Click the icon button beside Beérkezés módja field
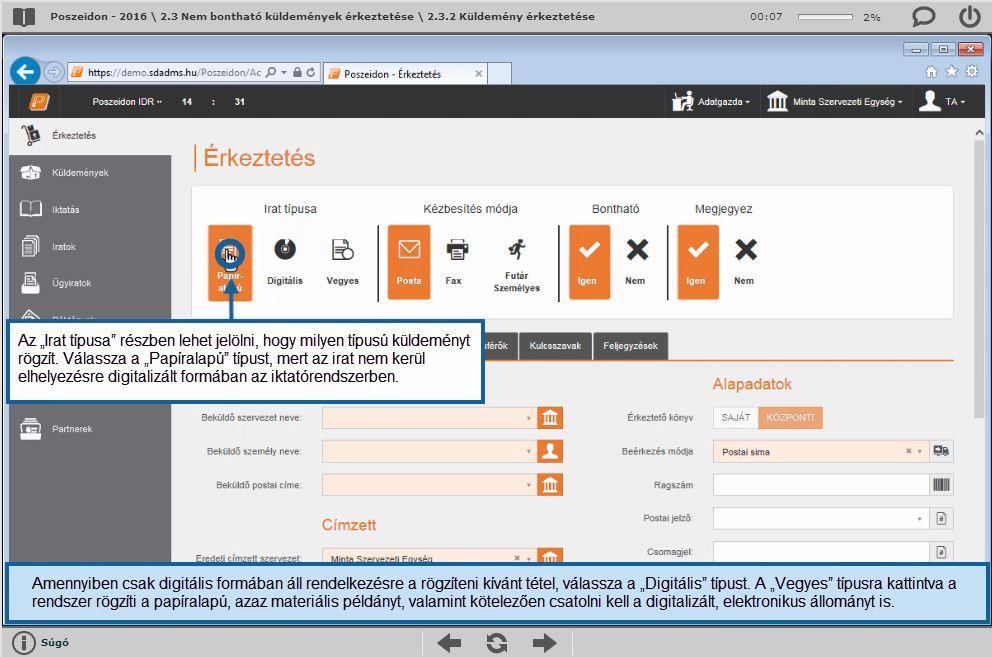Image resolution: width=992 pixels, height=657 pixels. (x=941, y=451)
